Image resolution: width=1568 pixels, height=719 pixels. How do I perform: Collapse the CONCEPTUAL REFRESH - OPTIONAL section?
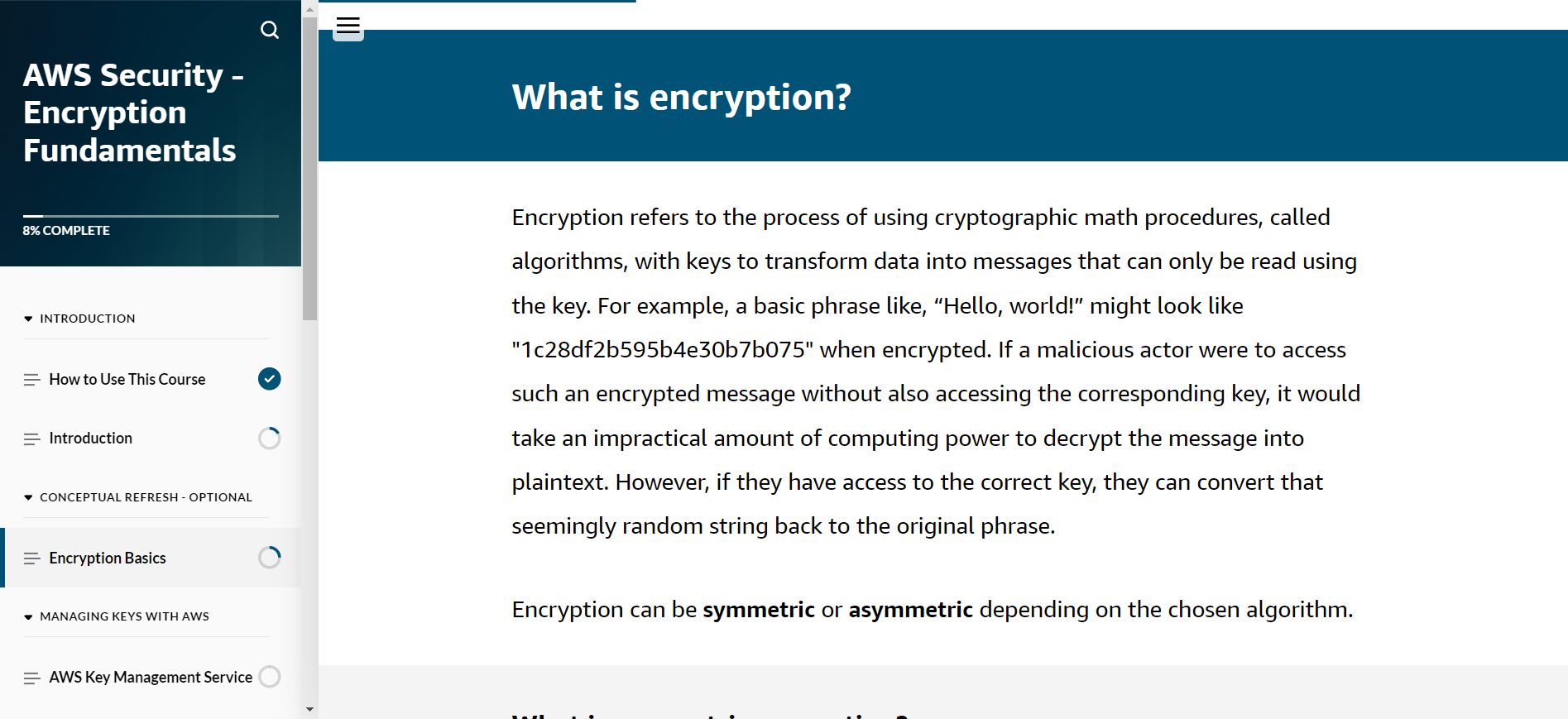point(27,496)
